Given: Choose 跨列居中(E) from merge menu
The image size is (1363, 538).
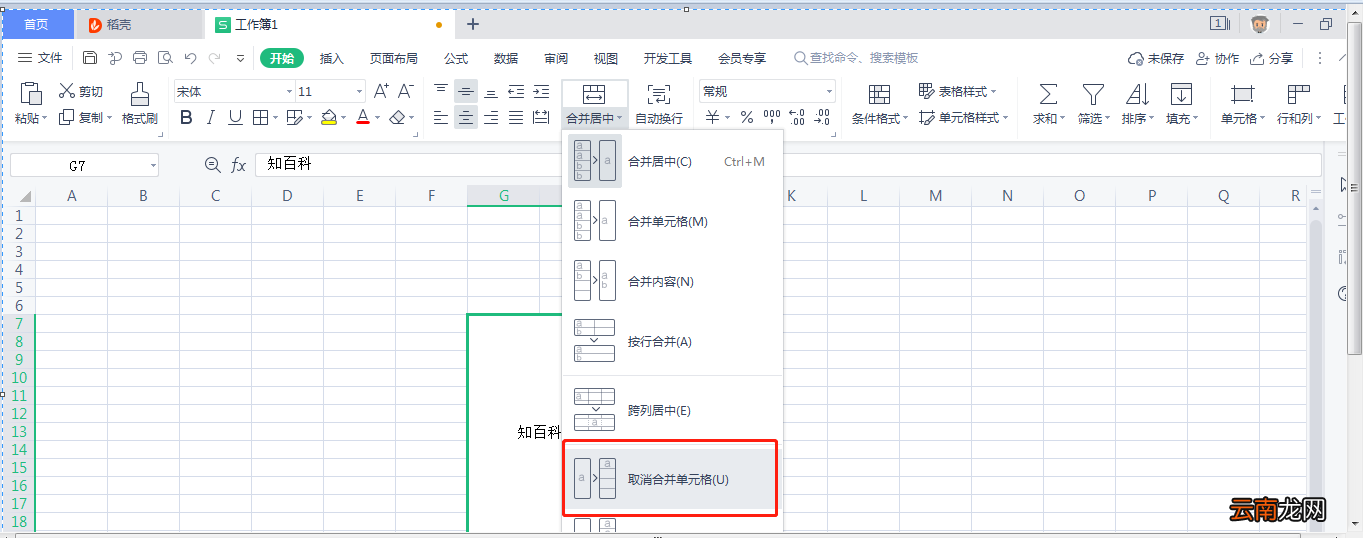Looking at the screenshot, I should [x=672, y=410].
